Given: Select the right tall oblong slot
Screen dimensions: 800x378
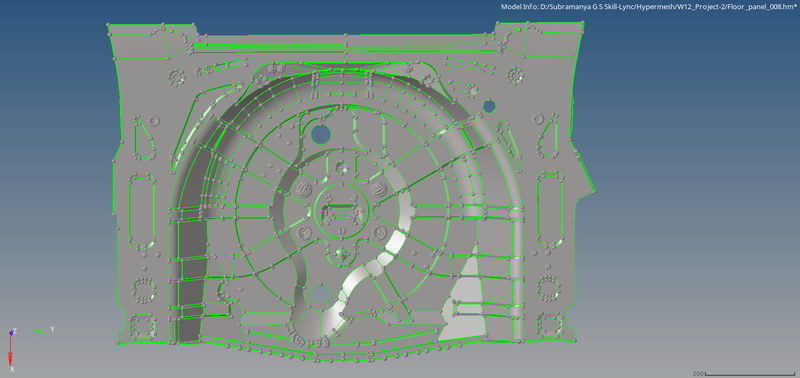Looking at the screenshot, I should click(x=551, y=209).
